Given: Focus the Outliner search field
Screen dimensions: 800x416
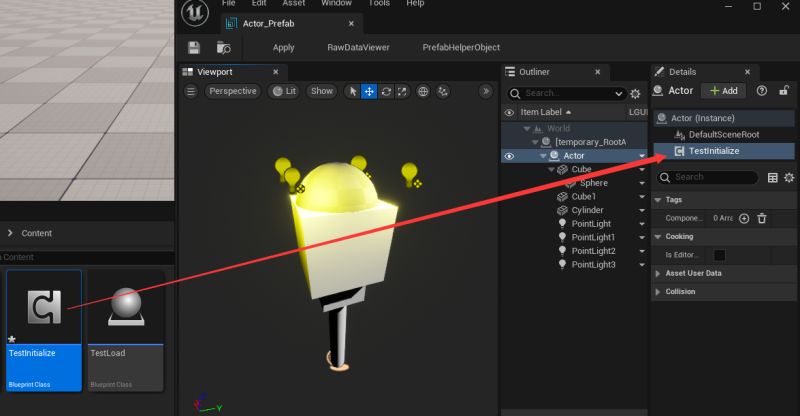Looking at the screenshot, I should [x=566, y=93].
